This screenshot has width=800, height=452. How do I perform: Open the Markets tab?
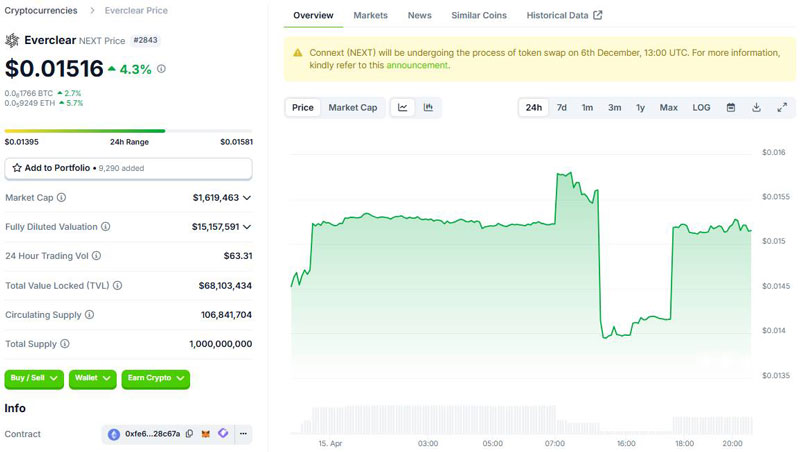[370, 15]
